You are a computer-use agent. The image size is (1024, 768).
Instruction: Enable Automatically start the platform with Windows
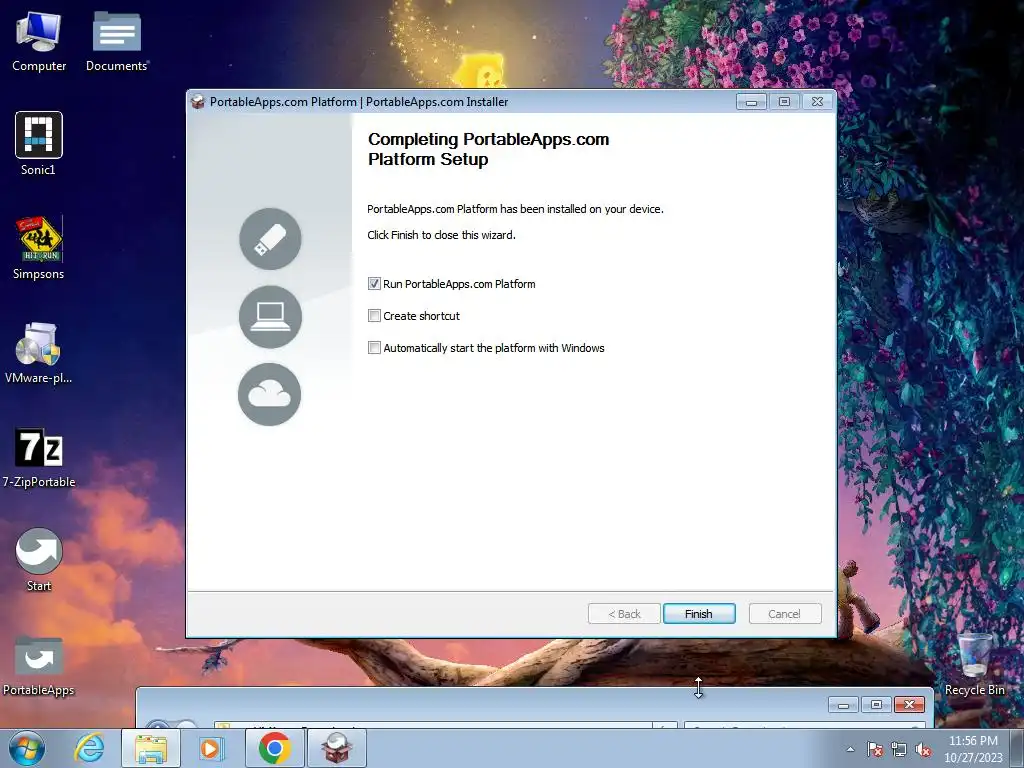pos(374,347)
